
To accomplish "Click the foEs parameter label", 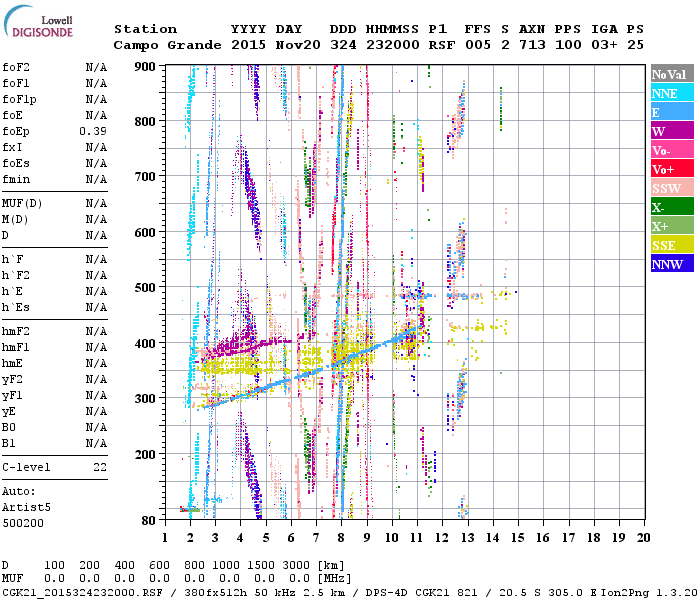I will click(16, 163).
